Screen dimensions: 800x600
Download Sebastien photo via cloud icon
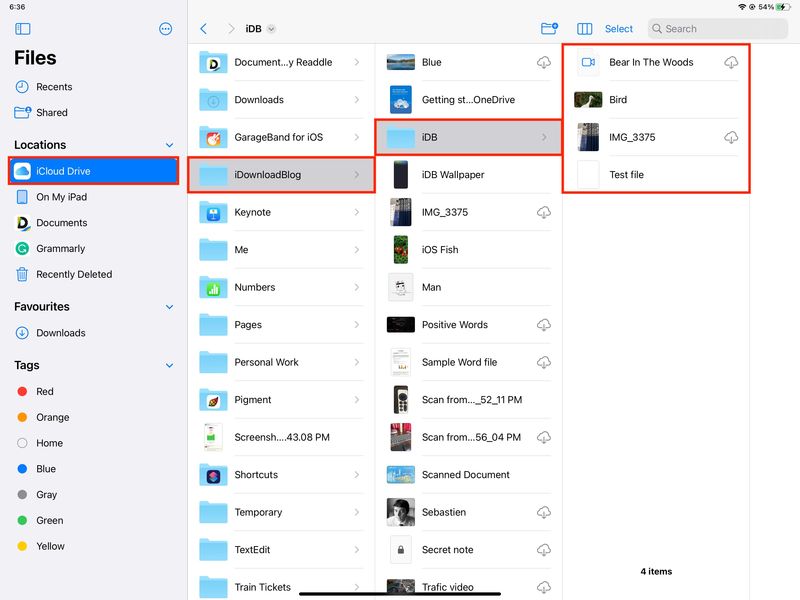pyautogui.click(x=544, y=512)
